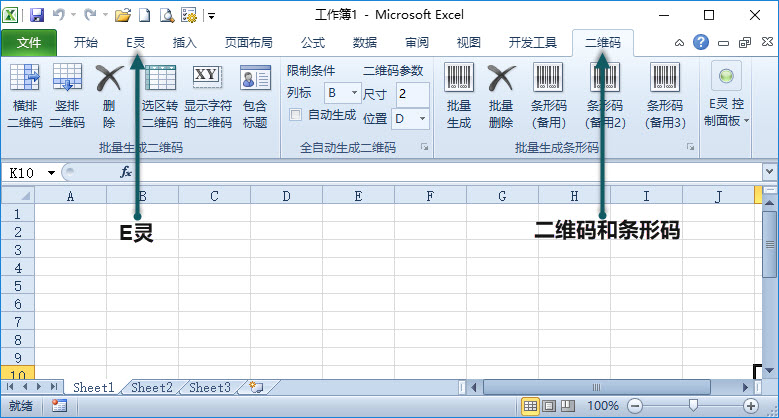Switch to Normal view icon
This screenshot has height=418, width=779.
tap(530, 406)
